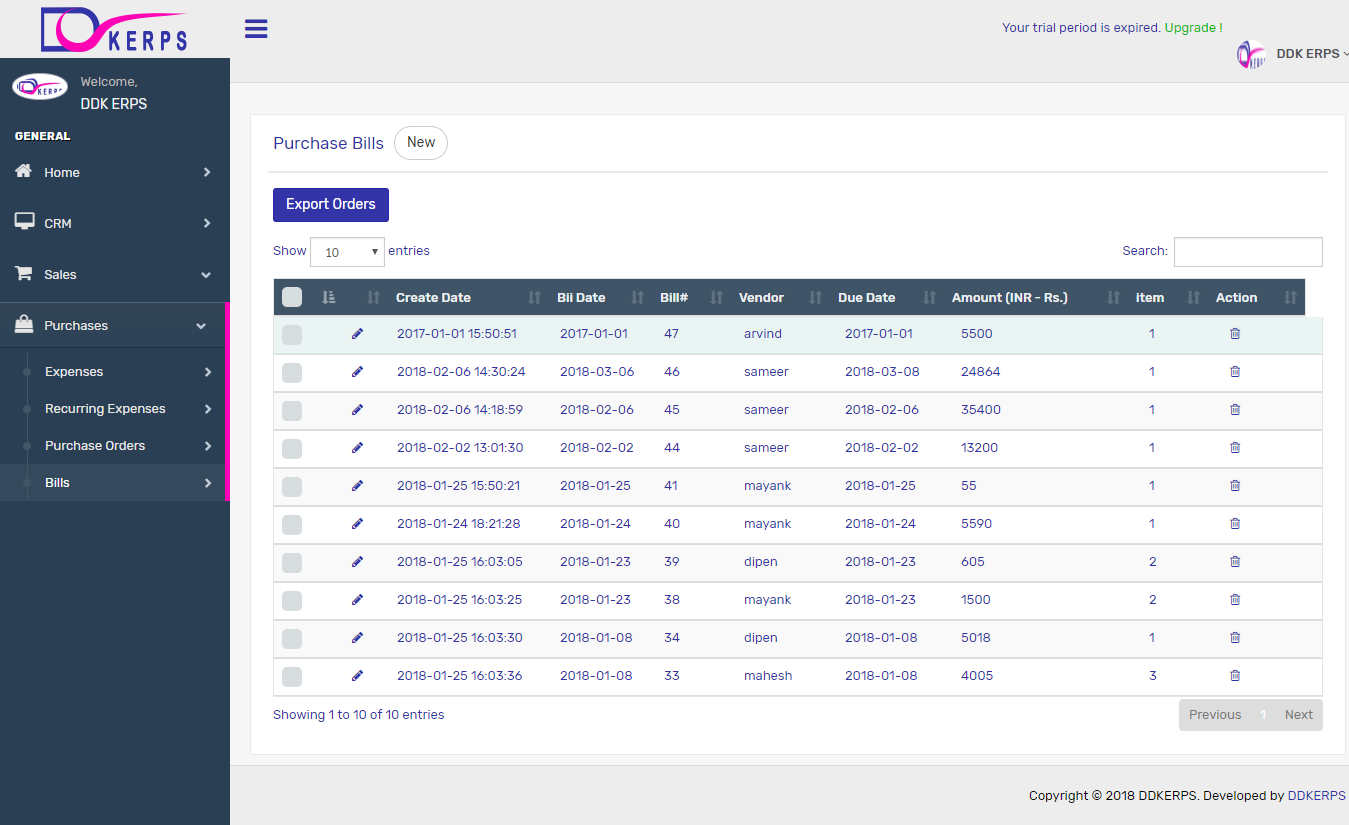Expand the Sales sidebar menu
The image size is (1349, 825).
[x=115, y=274]
